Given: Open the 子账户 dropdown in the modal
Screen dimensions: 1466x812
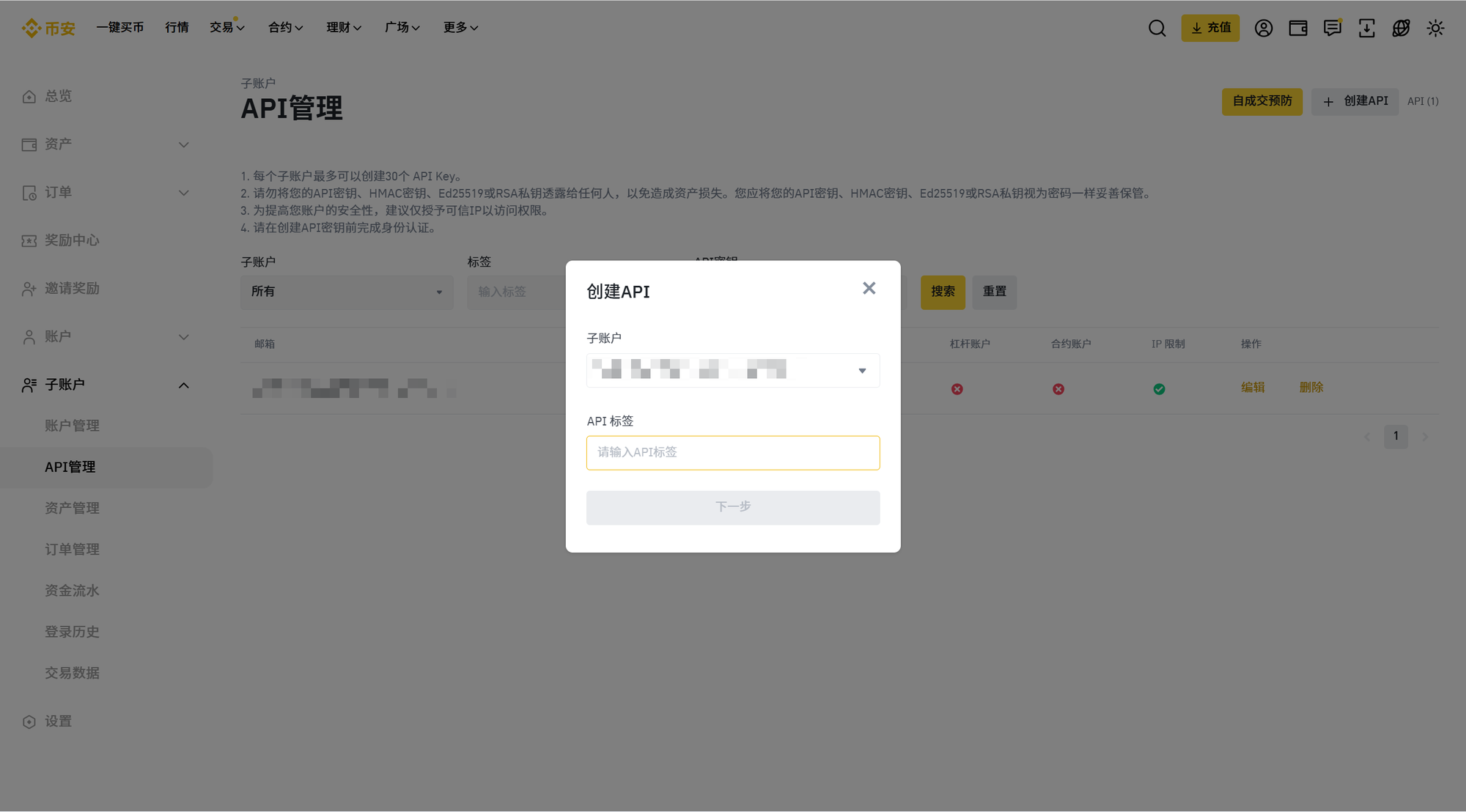Looking at the screenshot, I should click(732, 370).
